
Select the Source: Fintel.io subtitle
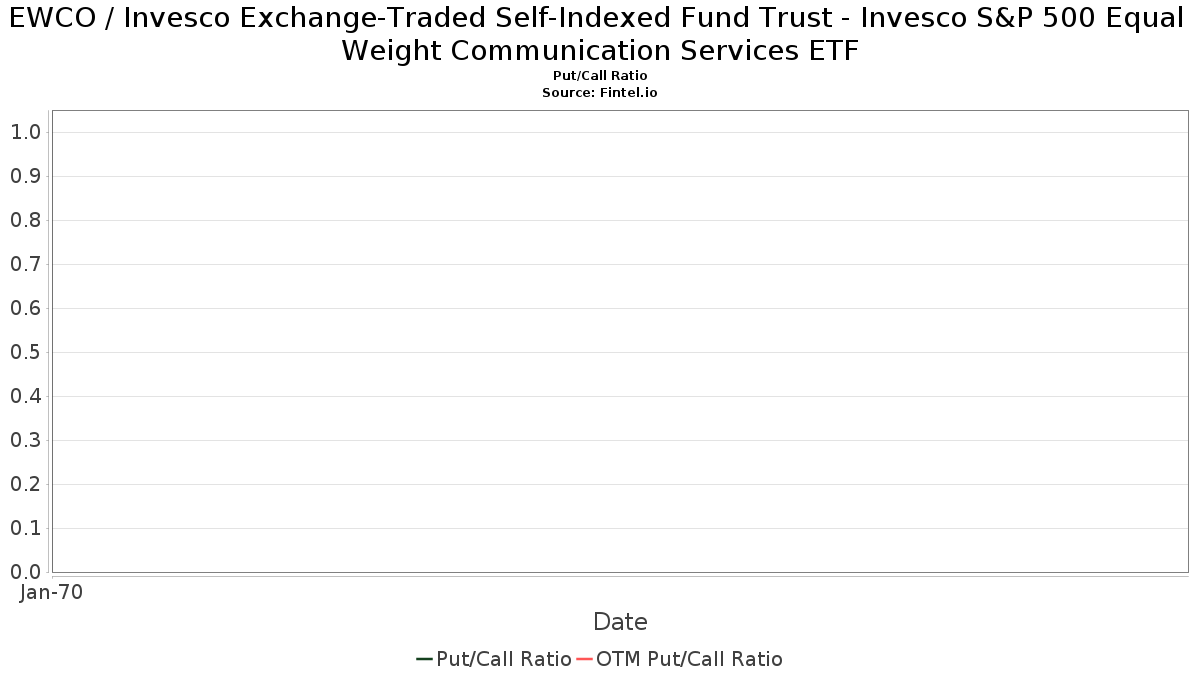click(x=600, y=92)
